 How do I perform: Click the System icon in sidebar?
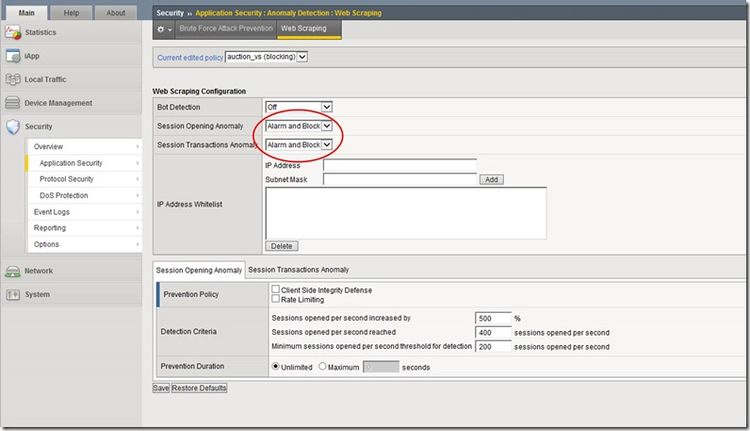pos(14,294)
